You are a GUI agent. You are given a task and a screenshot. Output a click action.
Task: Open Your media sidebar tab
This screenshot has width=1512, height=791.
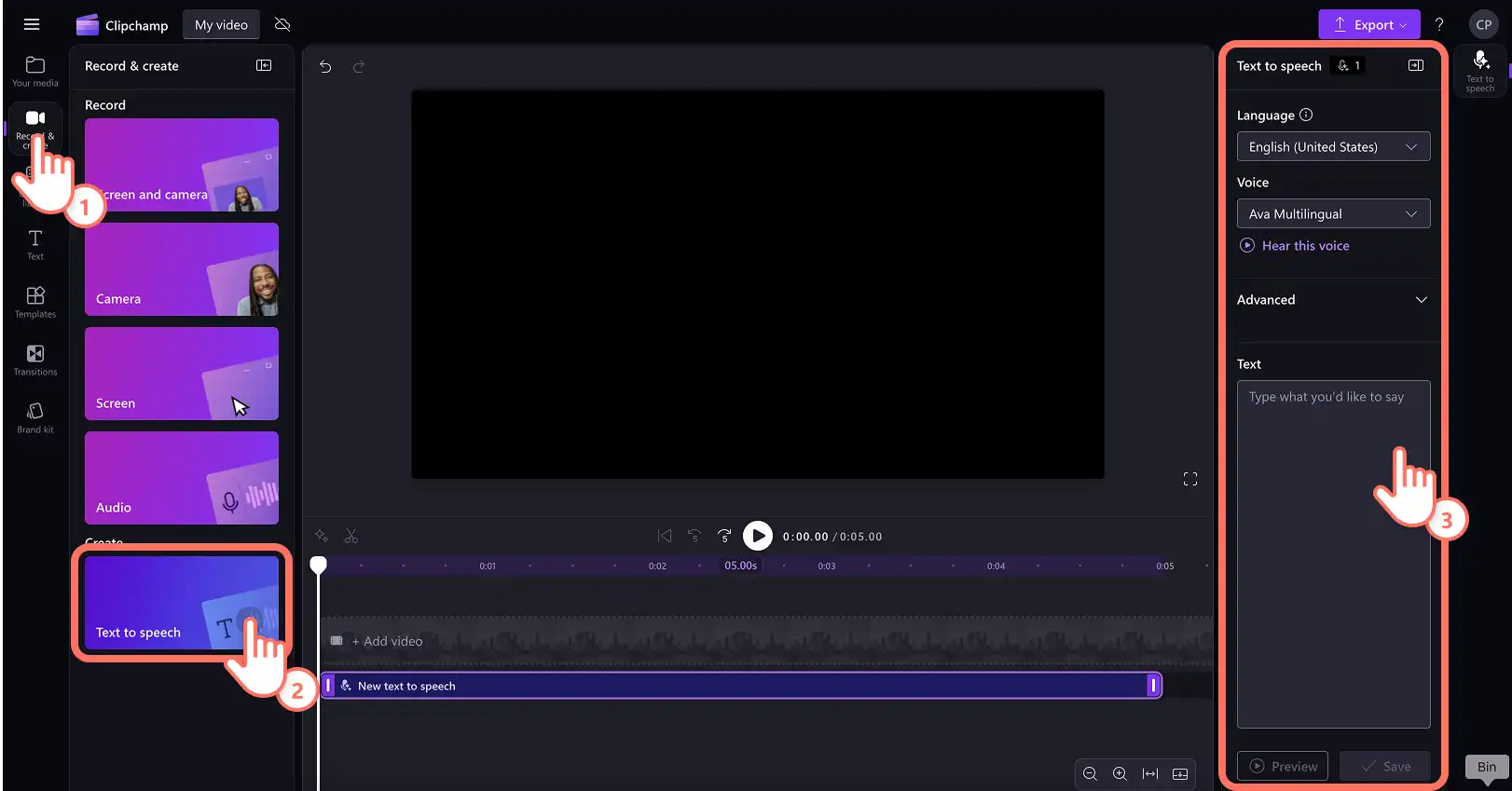click(x=35, y=72)
